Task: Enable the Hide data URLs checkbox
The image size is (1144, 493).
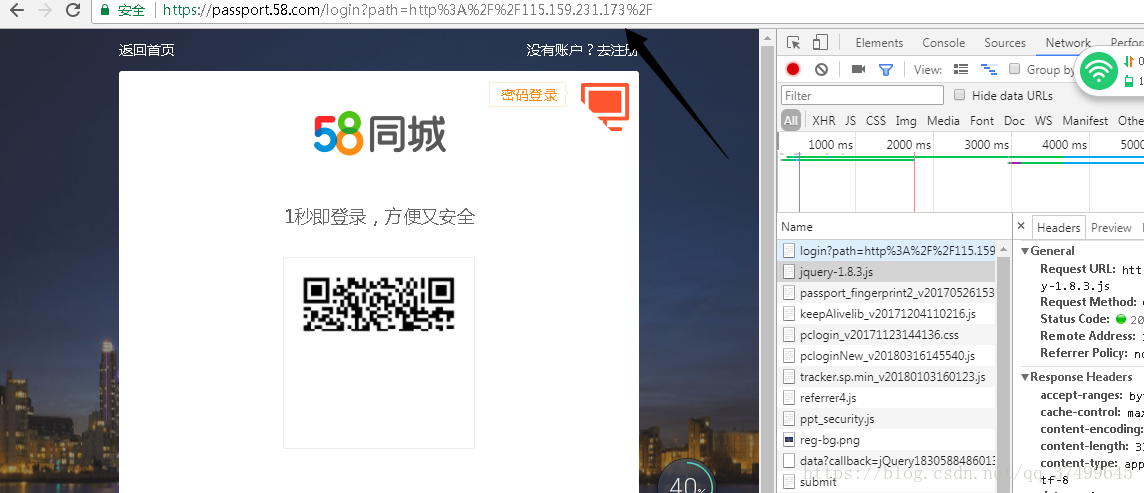Action: click(x=959, y=95)
